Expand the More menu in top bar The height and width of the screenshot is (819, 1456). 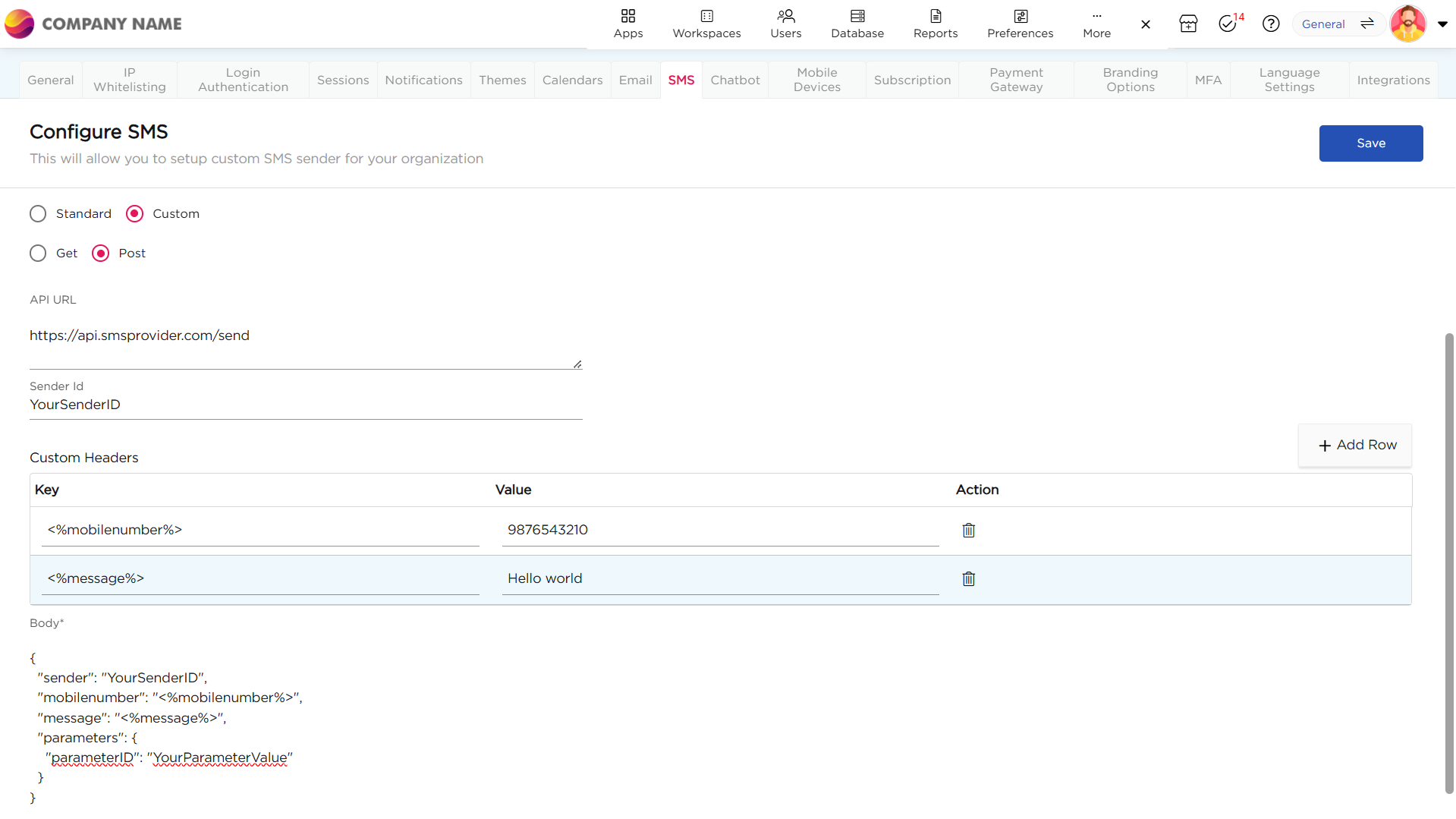(1096, 24)
